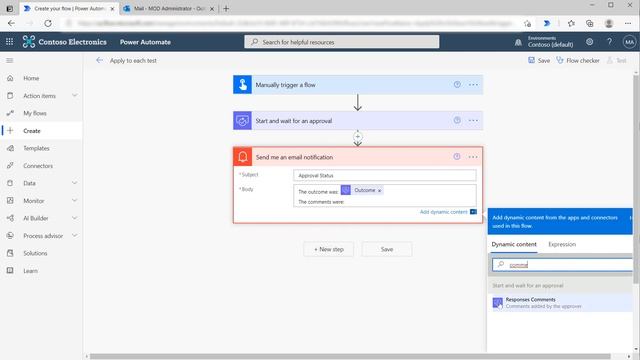Click Save button below the flow

click(387, 249)
